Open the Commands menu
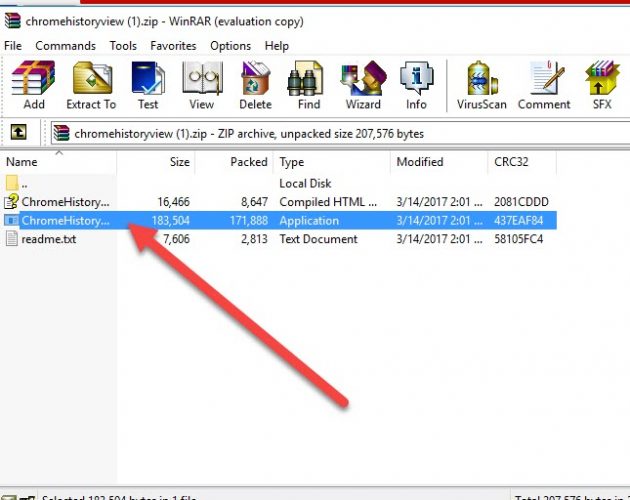The height and width of the screenshot is (500, 630). click(65, 46)
